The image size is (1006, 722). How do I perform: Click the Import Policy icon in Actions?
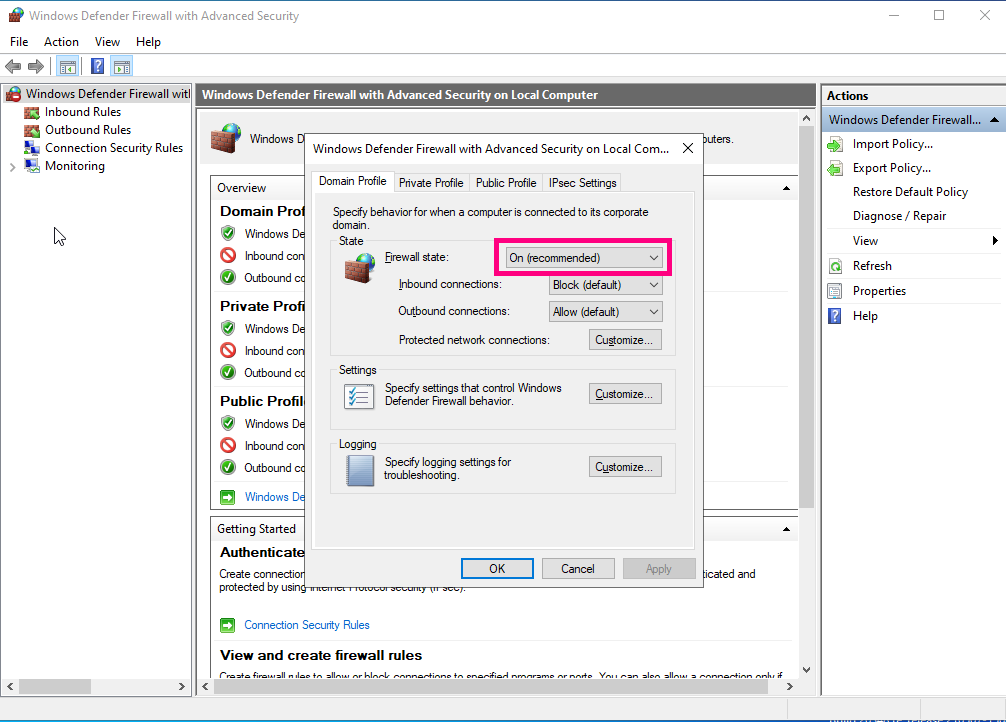835,144
